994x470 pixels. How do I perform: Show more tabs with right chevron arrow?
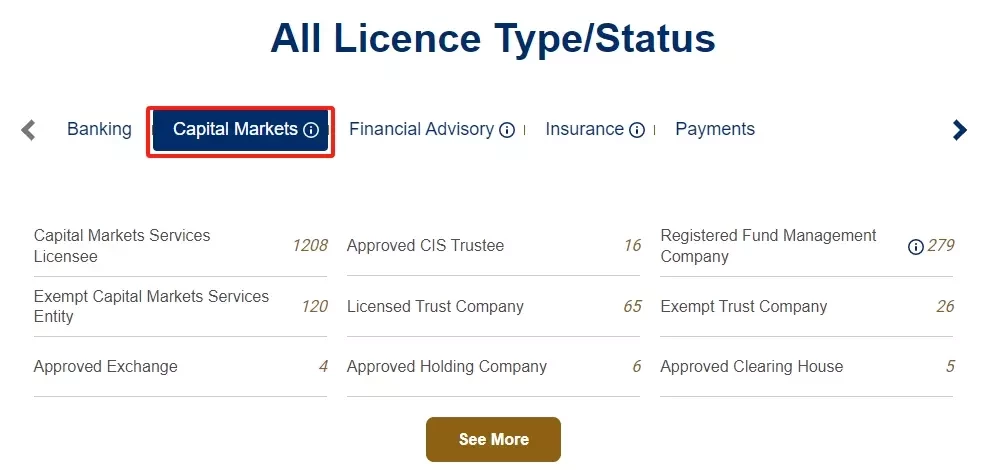[960, 130]
